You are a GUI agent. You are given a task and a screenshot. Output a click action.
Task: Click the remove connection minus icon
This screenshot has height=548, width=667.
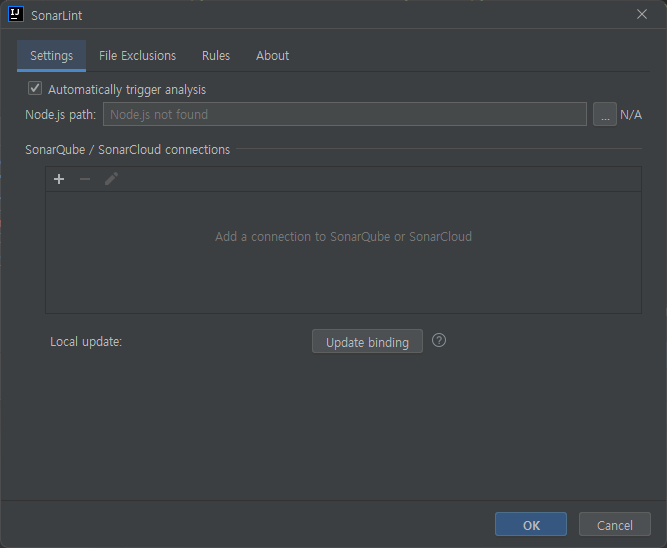[85, 179]
